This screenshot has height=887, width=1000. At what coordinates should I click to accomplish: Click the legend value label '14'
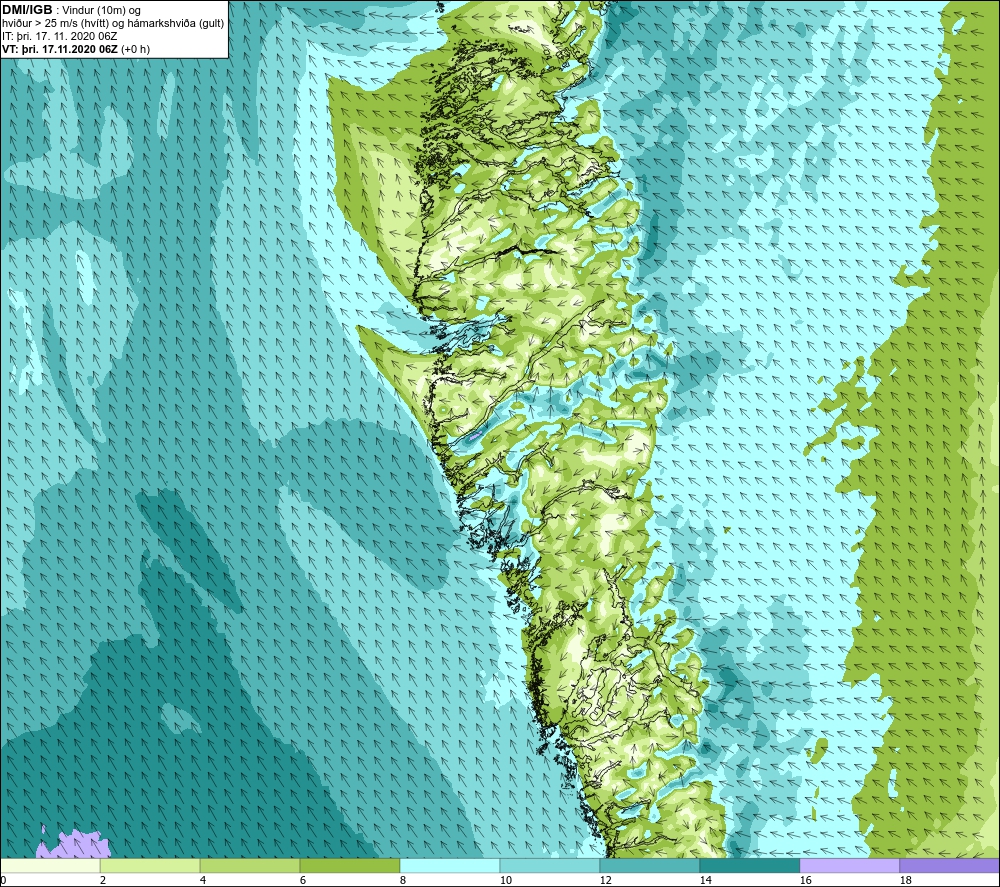click(705, 880)
